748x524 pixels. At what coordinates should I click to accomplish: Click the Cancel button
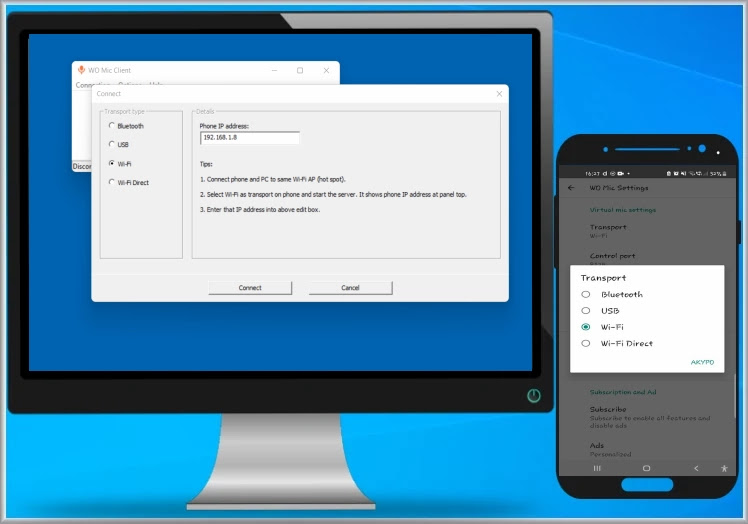click(350, 288)
